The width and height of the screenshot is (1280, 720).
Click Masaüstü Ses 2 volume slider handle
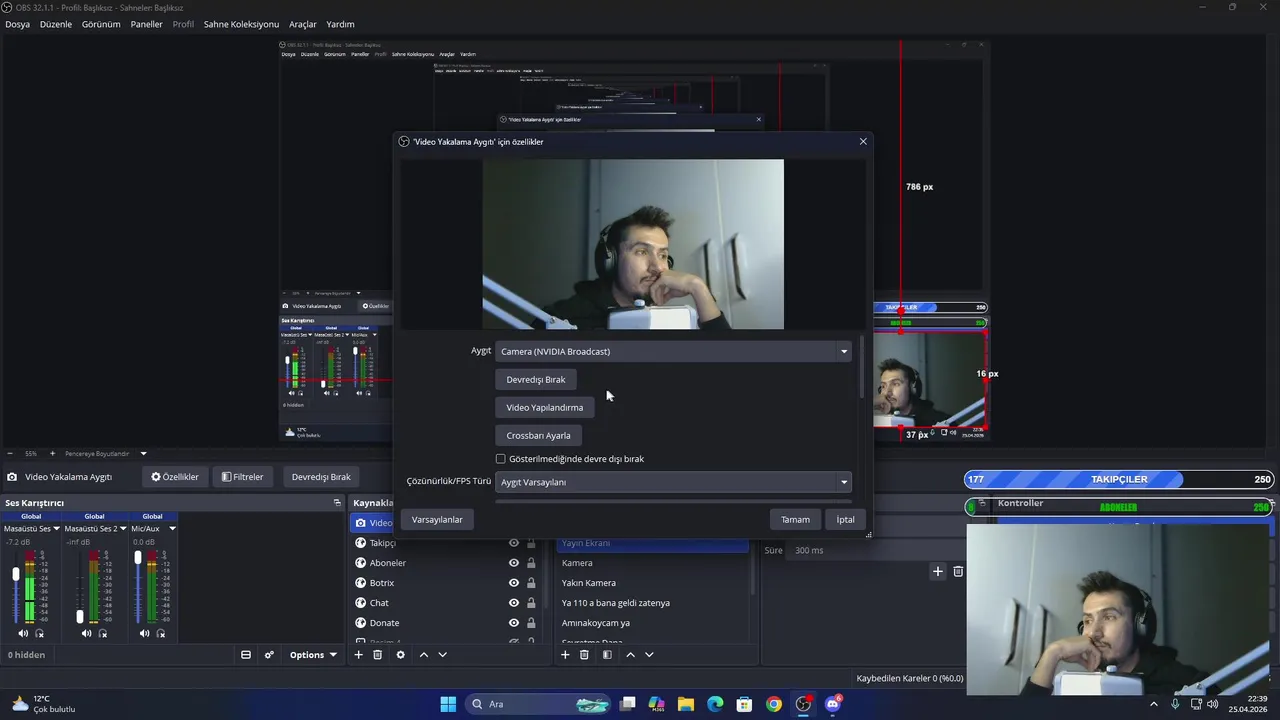[79, 617]
